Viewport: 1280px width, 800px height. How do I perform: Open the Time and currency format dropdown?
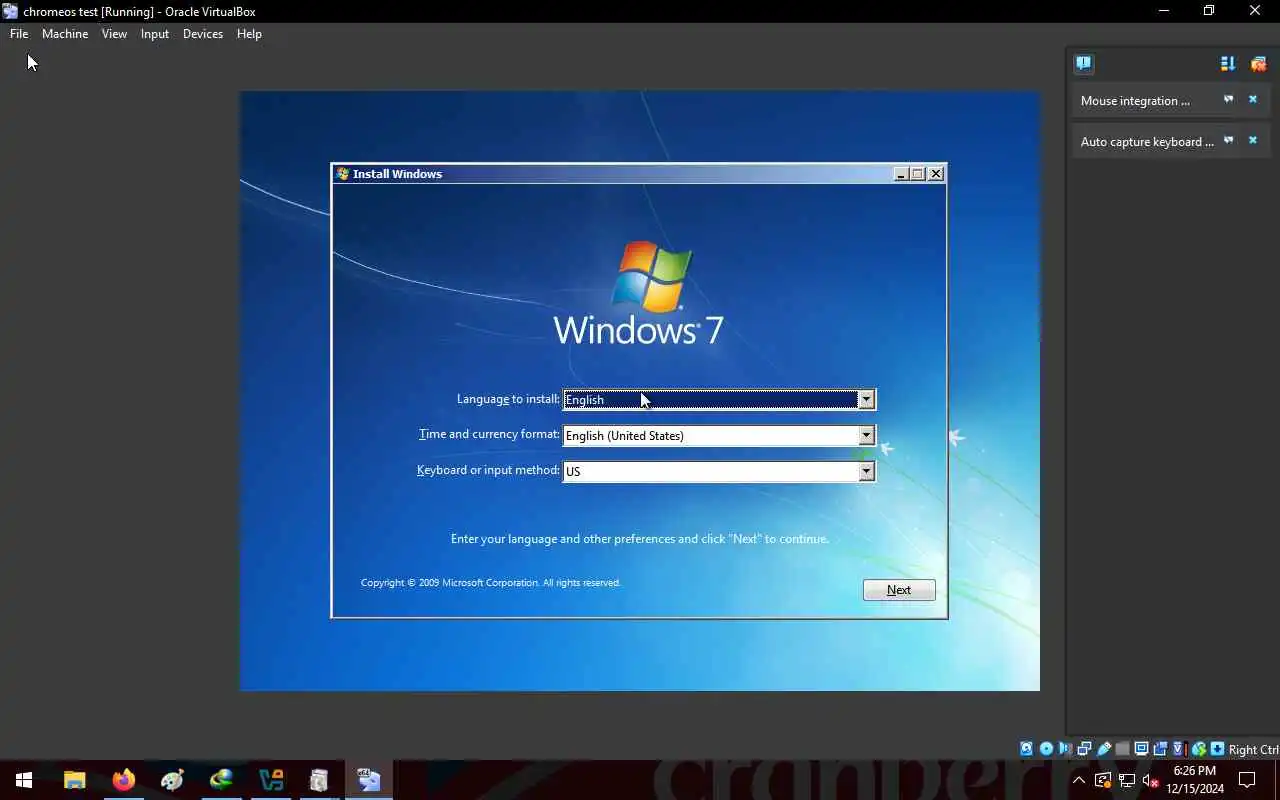[x=719, y=435]
